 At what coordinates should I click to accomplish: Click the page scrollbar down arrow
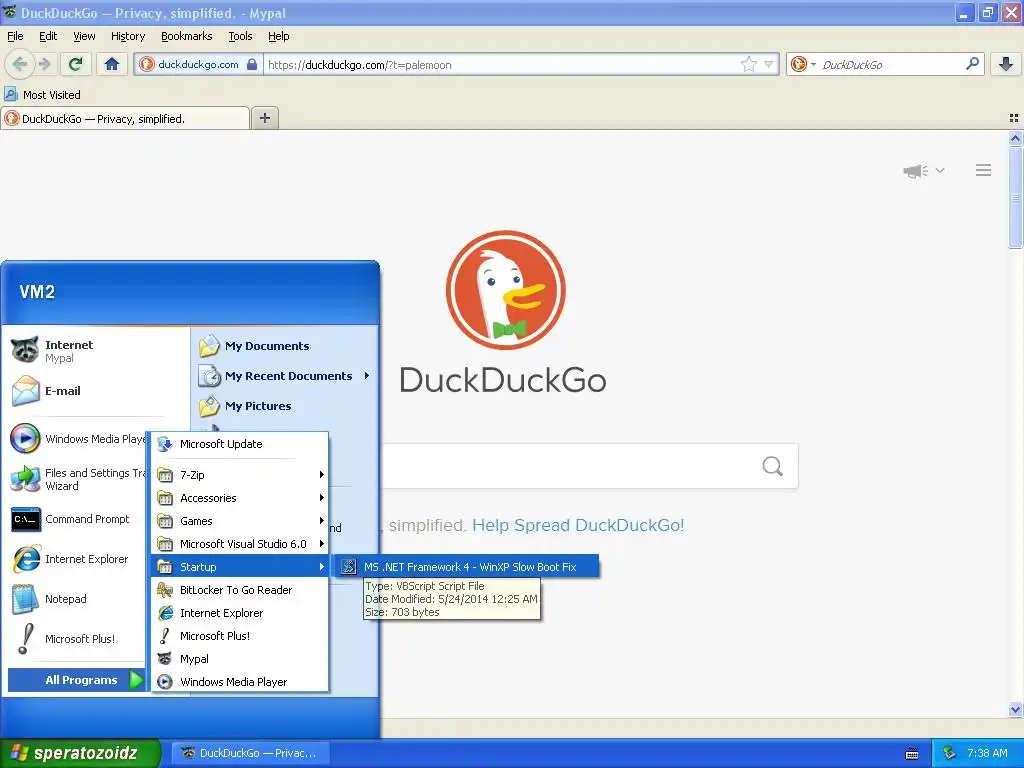pyautogui.click(x=1015, y=709)
